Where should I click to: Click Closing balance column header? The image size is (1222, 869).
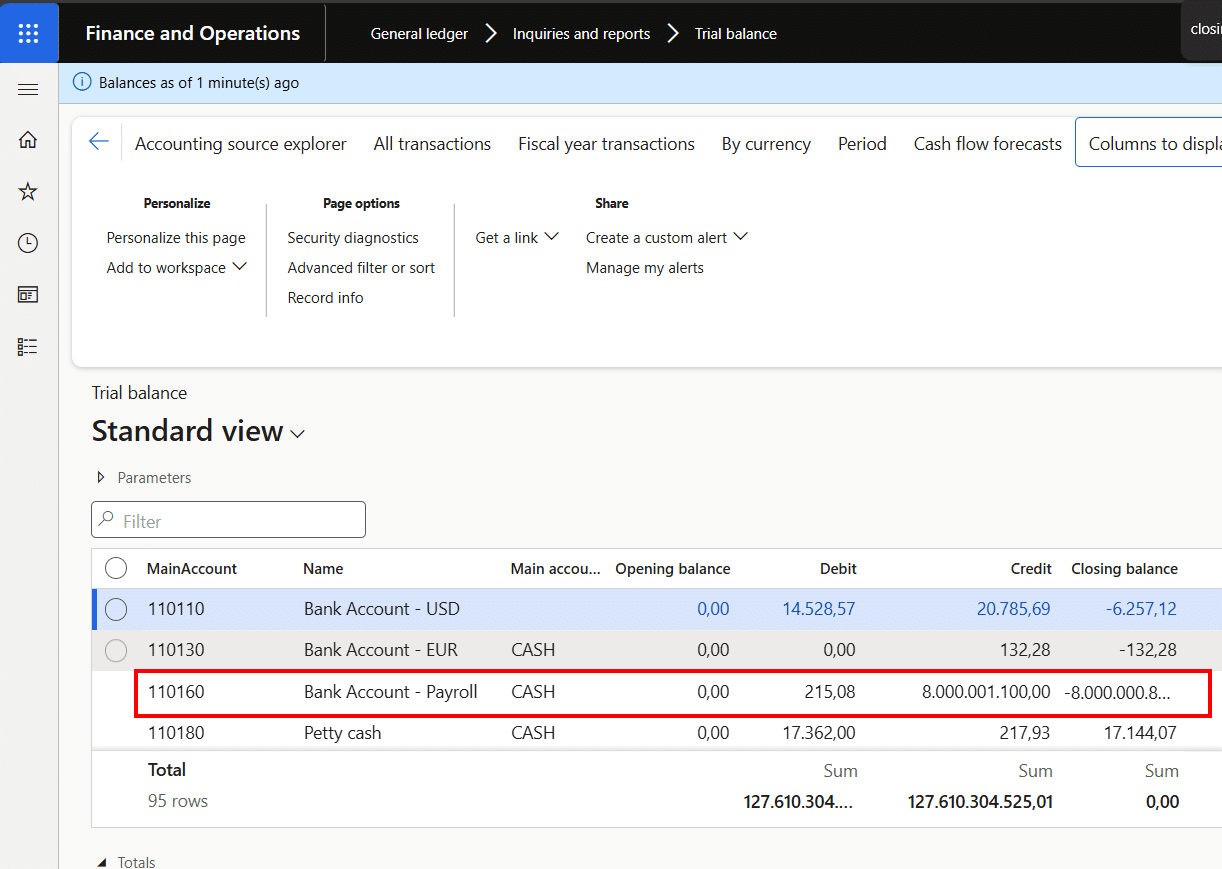click(x=1124, y=568)
